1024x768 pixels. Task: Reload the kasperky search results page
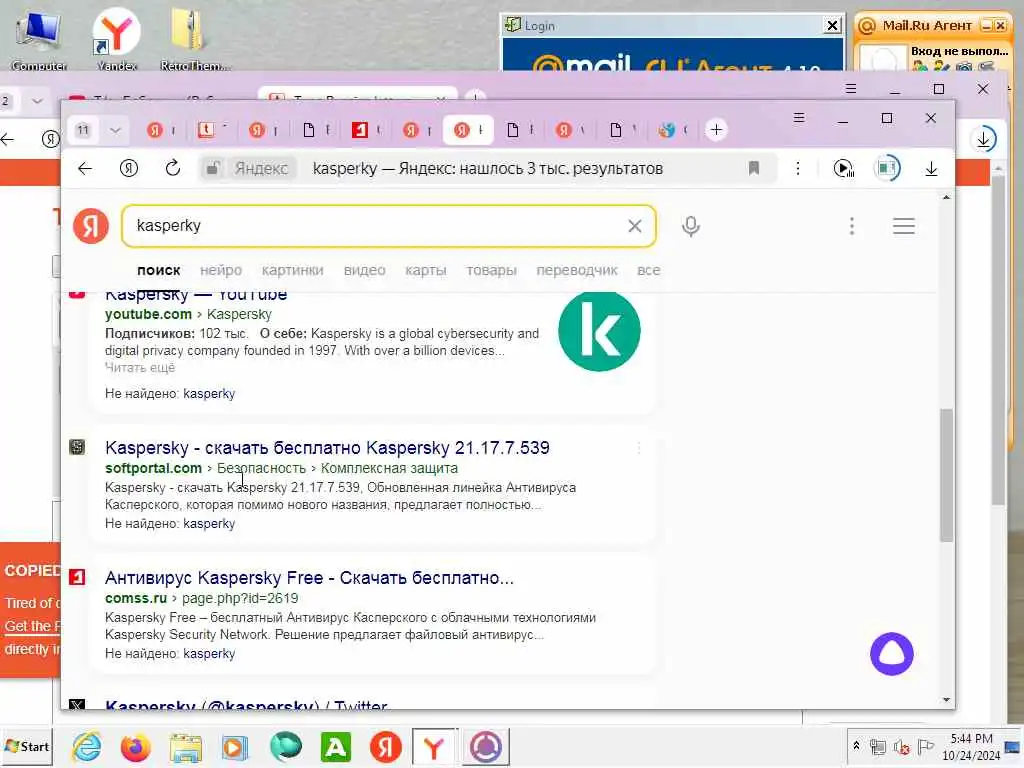(x=172, y=168)
